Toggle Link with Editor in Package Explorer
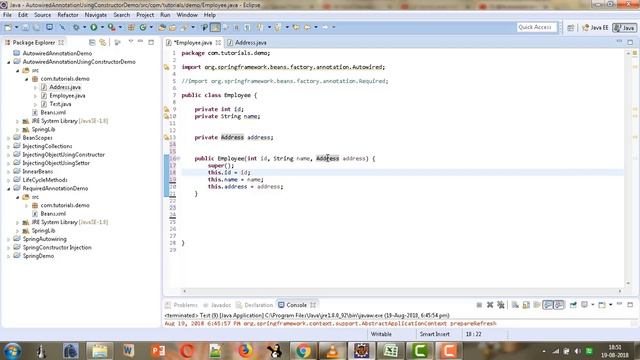This screenshot has width=640, height=360. (x=103, y=42)
